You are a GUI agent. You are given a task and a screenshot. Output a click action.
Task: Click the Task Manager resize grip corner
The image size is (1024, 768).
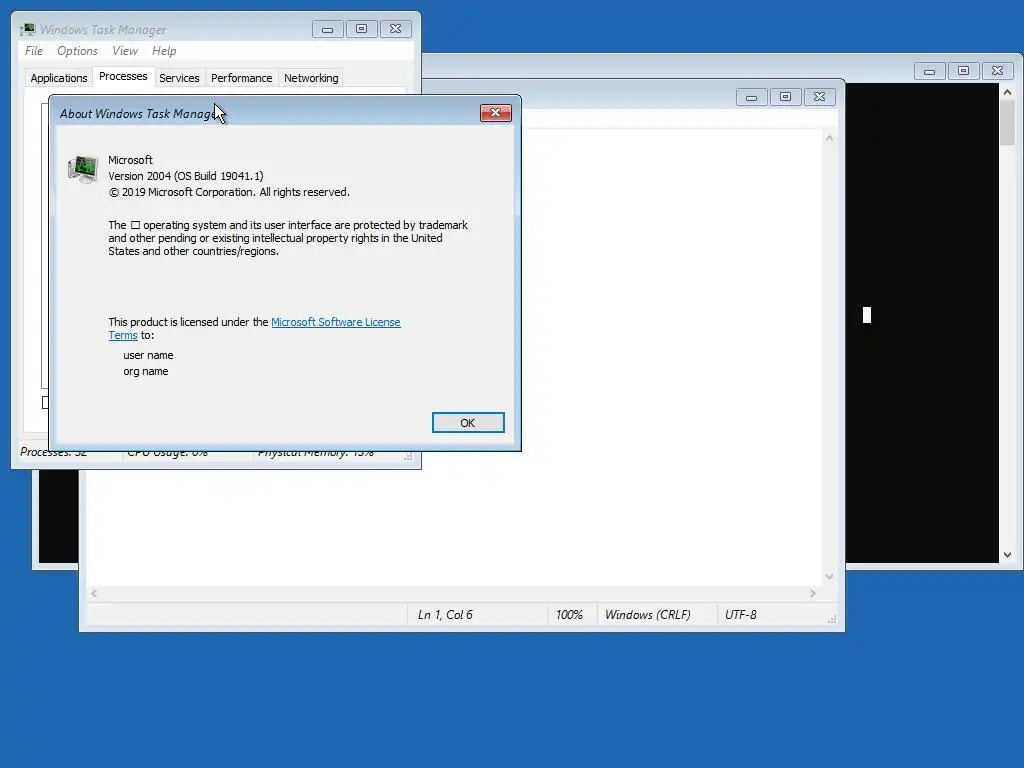408,456
